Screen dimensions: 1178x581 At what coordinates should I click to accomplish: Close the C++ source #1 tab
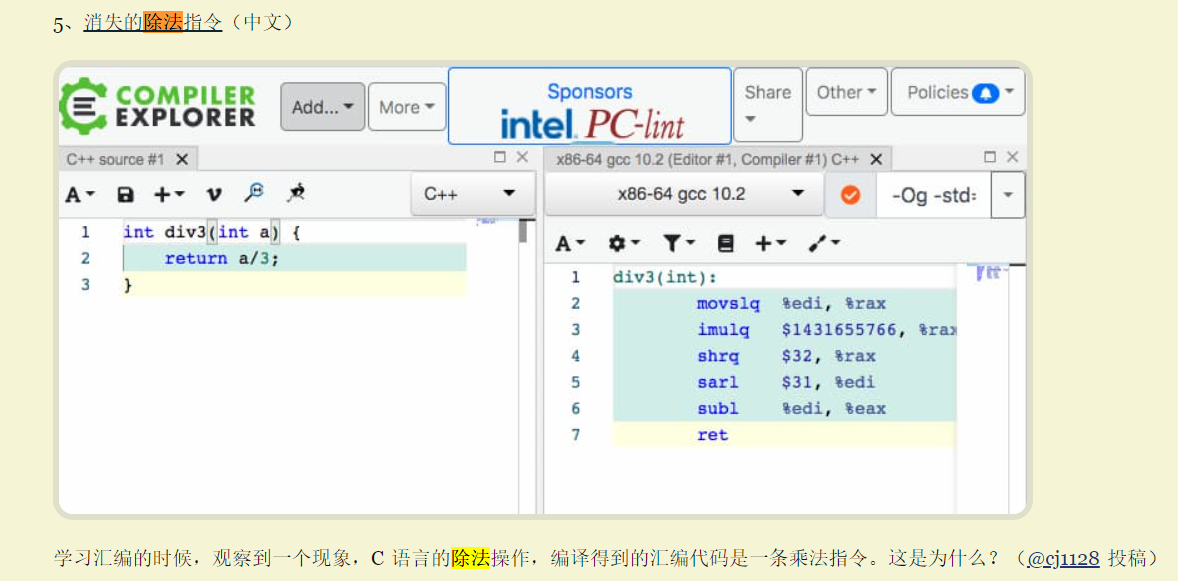[x=182, y=159]
